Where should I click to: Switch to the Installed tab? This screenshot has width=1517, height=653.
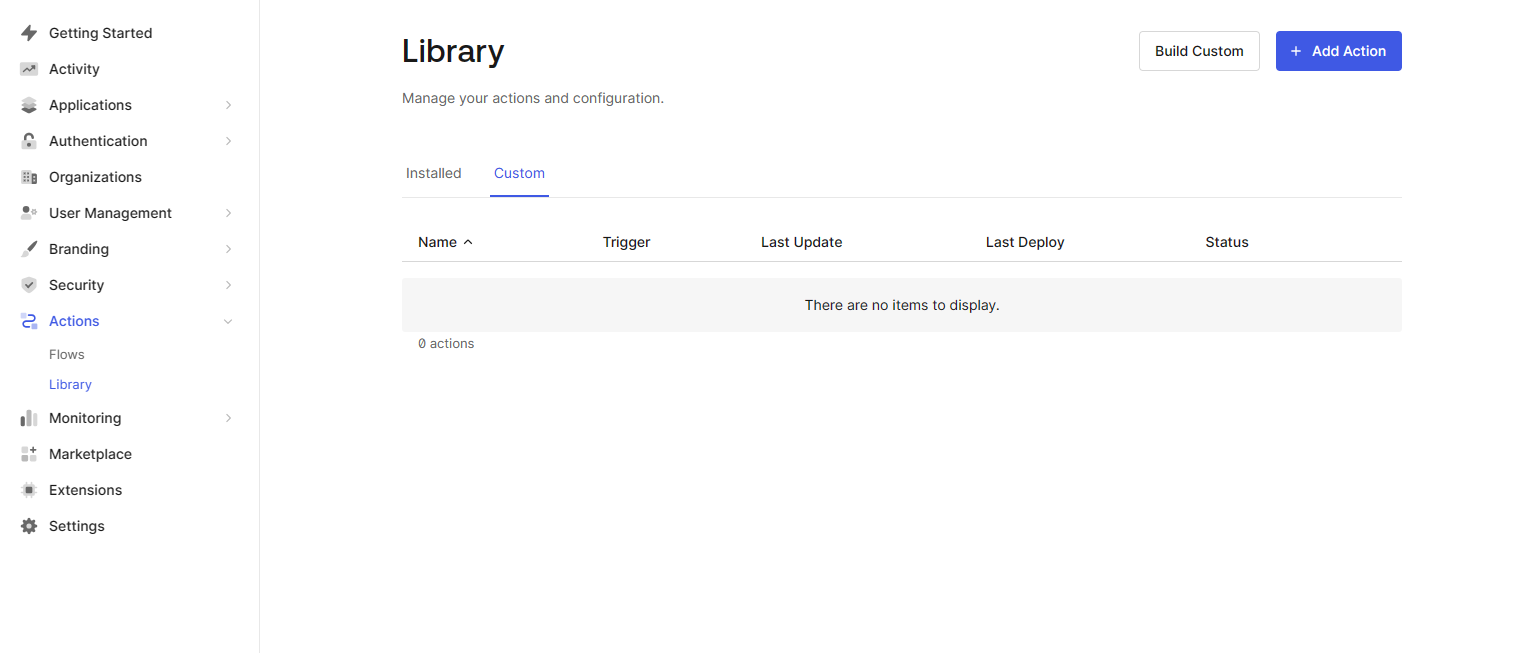coord(433,173)
